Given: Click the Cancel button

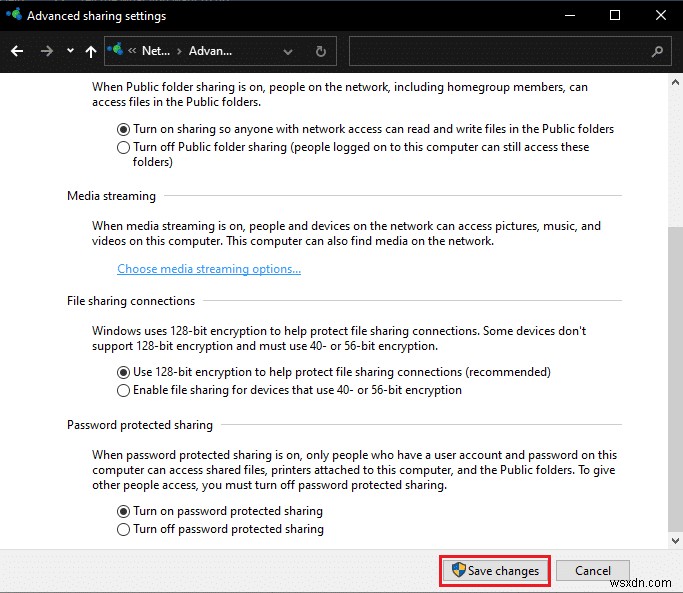Looking at the screenshot, I should 593,570.
